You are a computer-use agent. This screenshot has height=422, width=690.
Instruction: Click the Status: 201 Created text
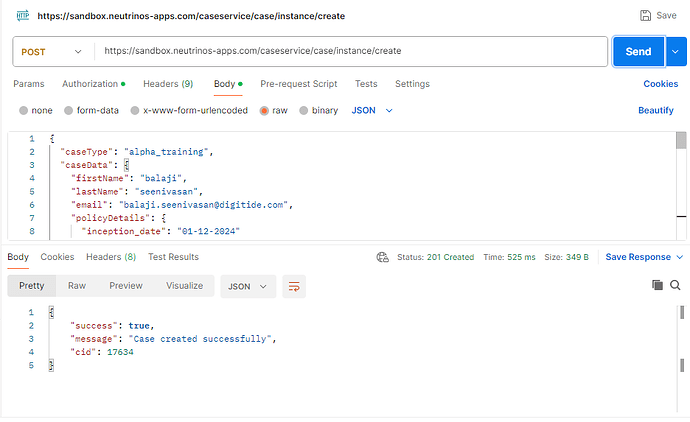point(435,257)
